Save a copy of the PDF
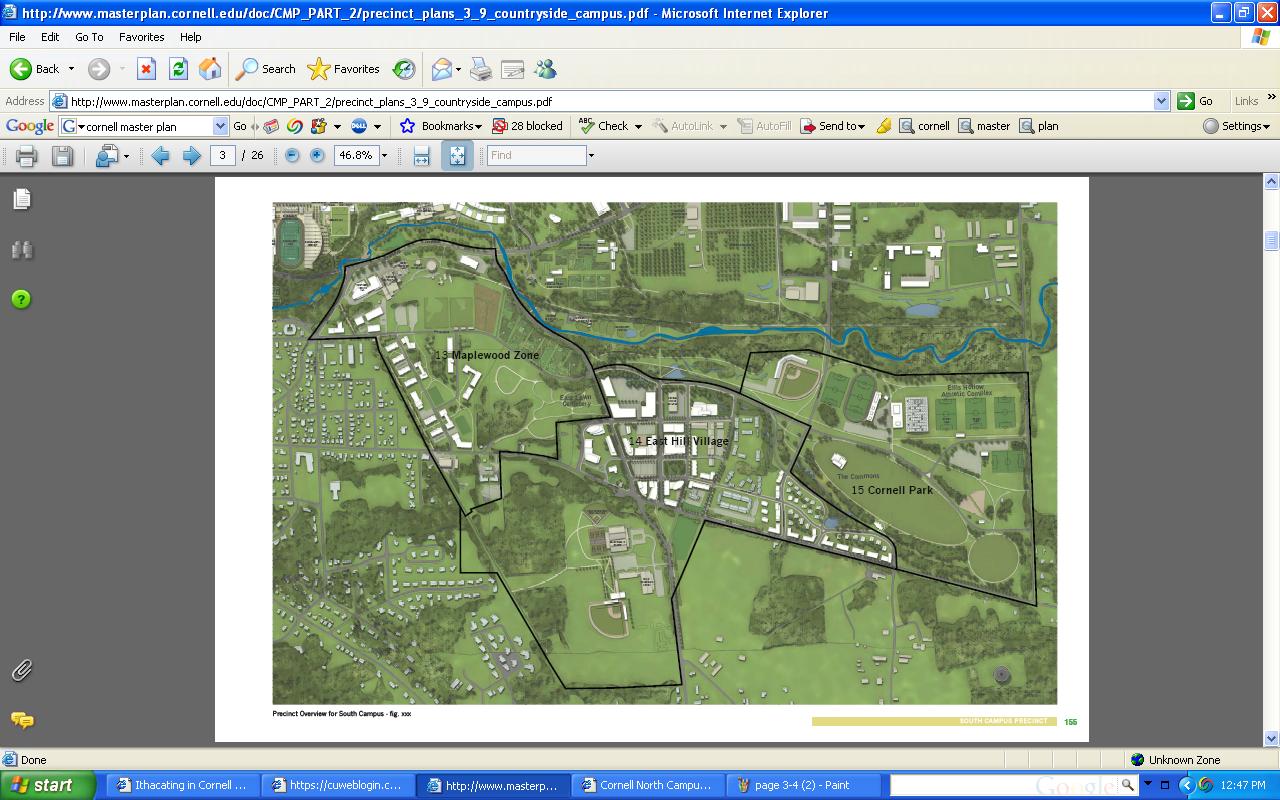1280x800 pixels. tap(62, 156)
